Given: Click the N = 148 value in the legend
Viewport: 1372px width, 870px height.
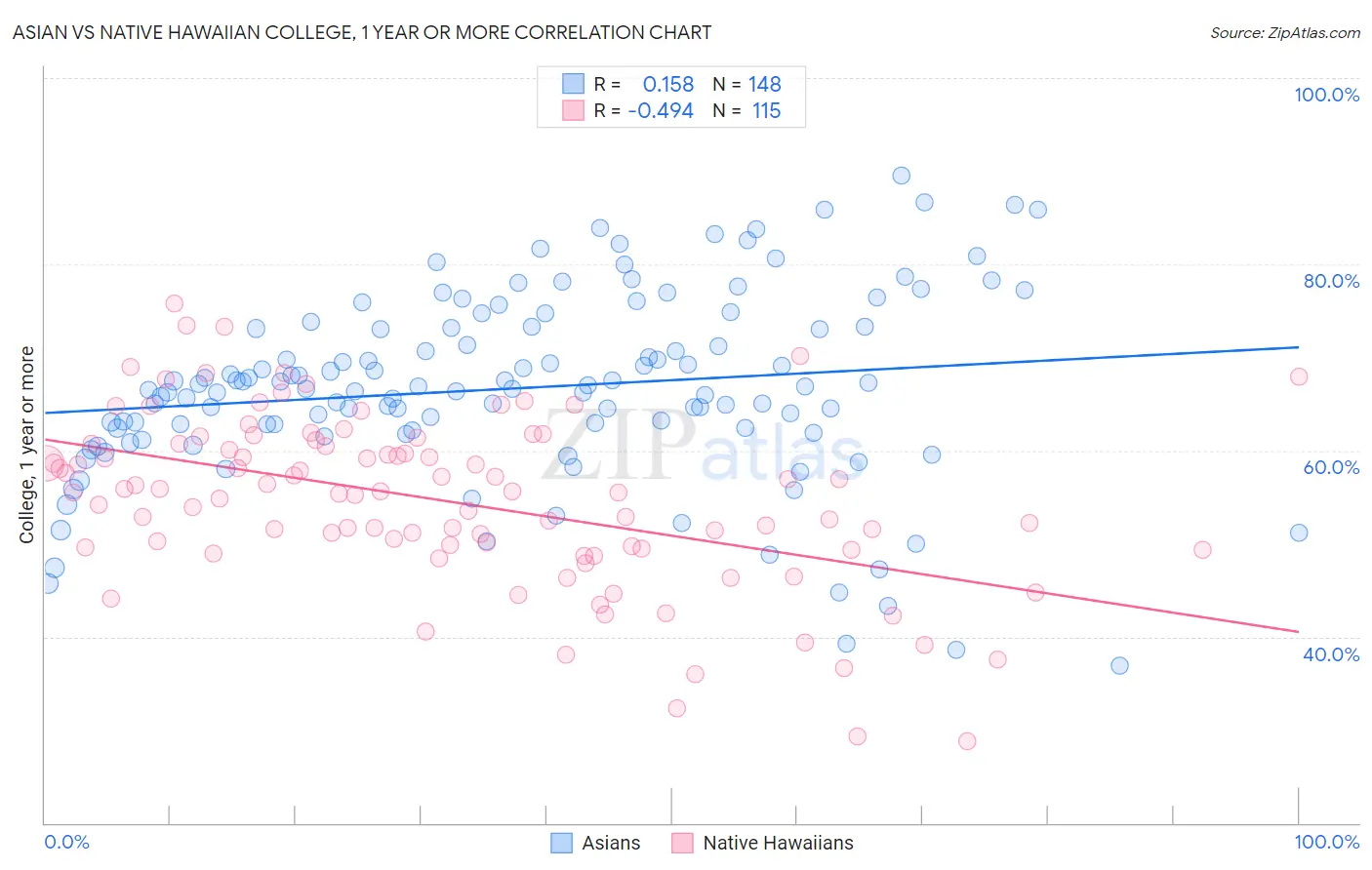Looking at the screenshot, I should (x=747, y=84).
